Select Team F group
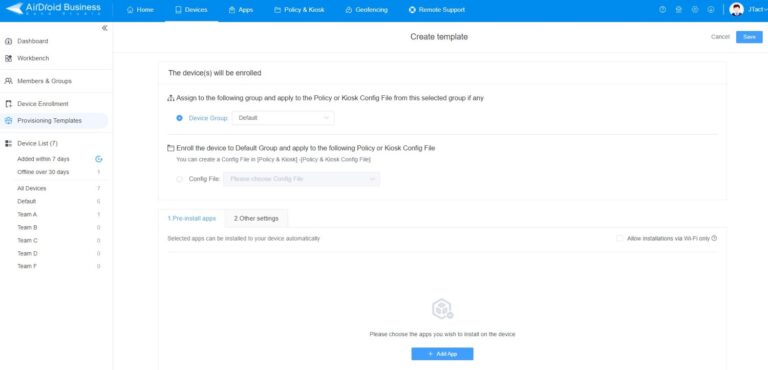The image size is (768, 370). click(x=27, y=267)
